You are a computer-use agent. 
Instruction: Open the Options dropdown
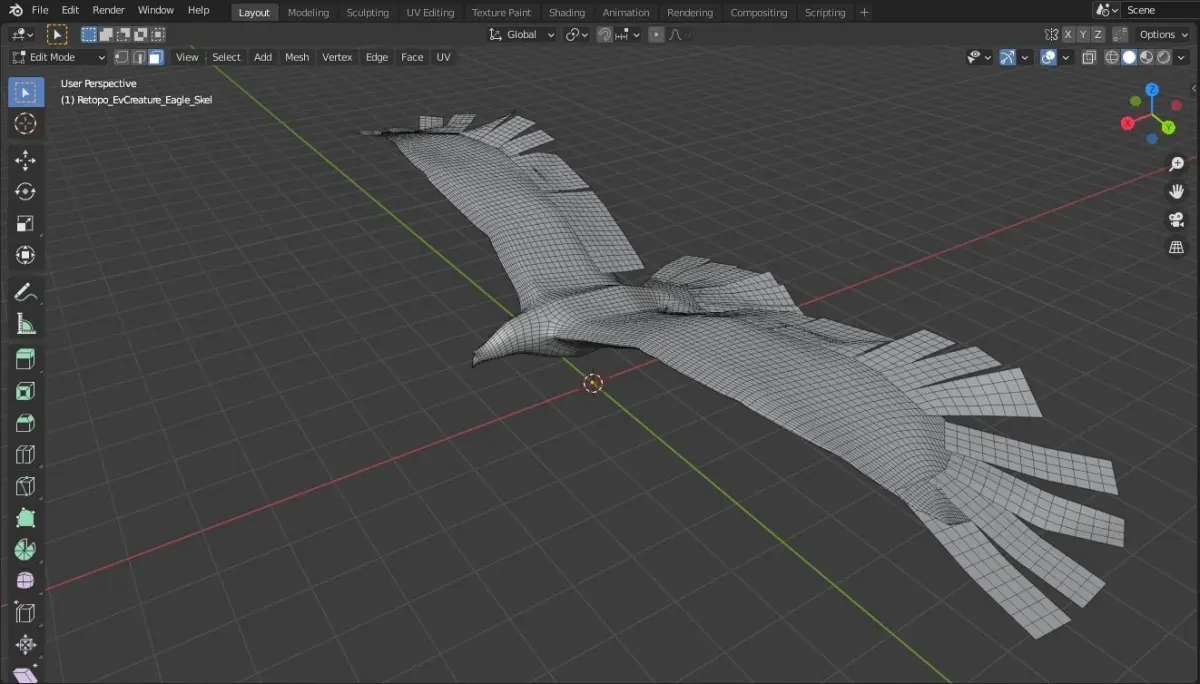1163,34
